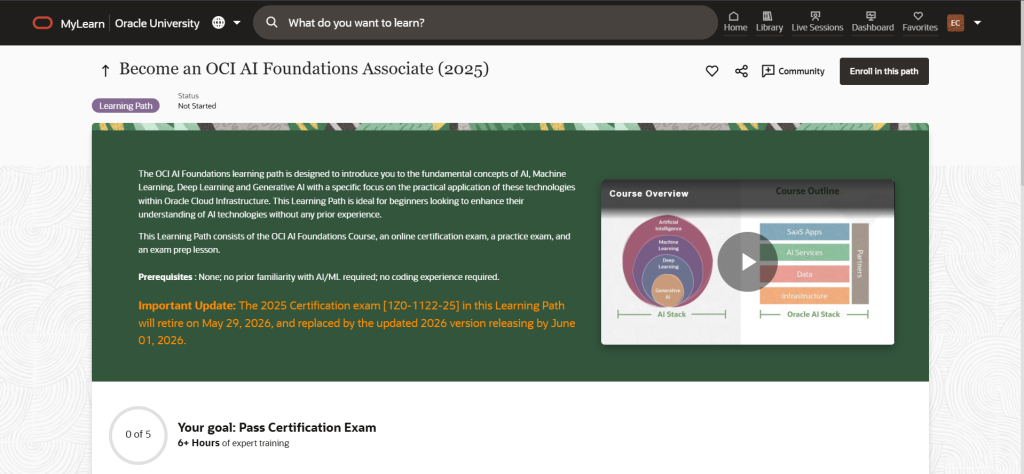Click the 'Your goal: Pass Certification Exam' heading
Image resolution: width=1024 pixels, height=474 pixels.
coord(277,428)
